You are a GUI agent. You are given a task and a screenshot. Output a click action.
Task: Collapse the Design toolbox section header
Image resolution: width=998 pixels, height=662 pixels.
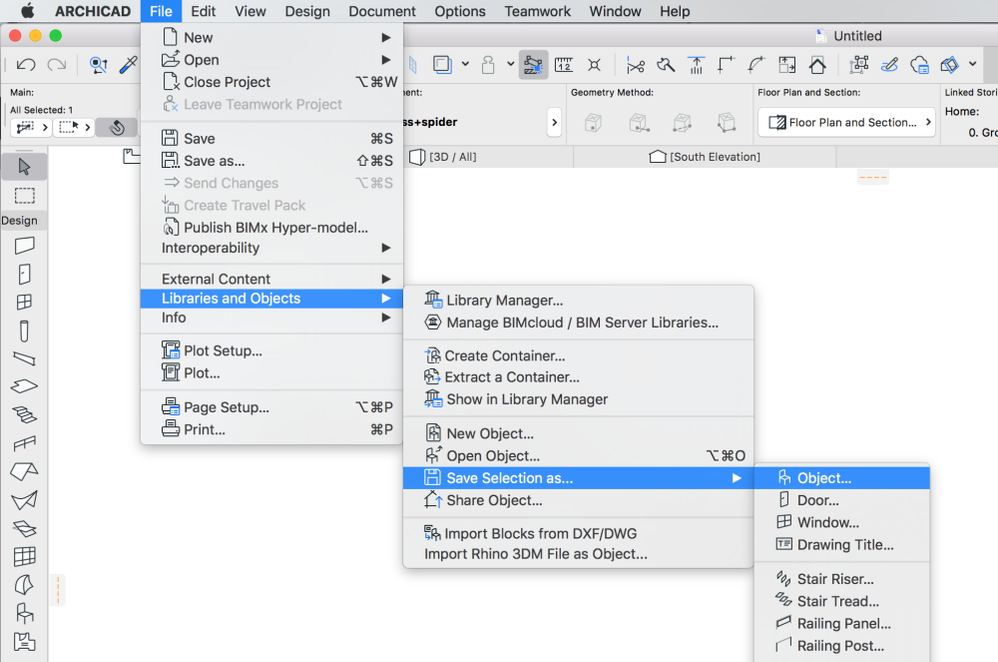(x=23, y=220)
